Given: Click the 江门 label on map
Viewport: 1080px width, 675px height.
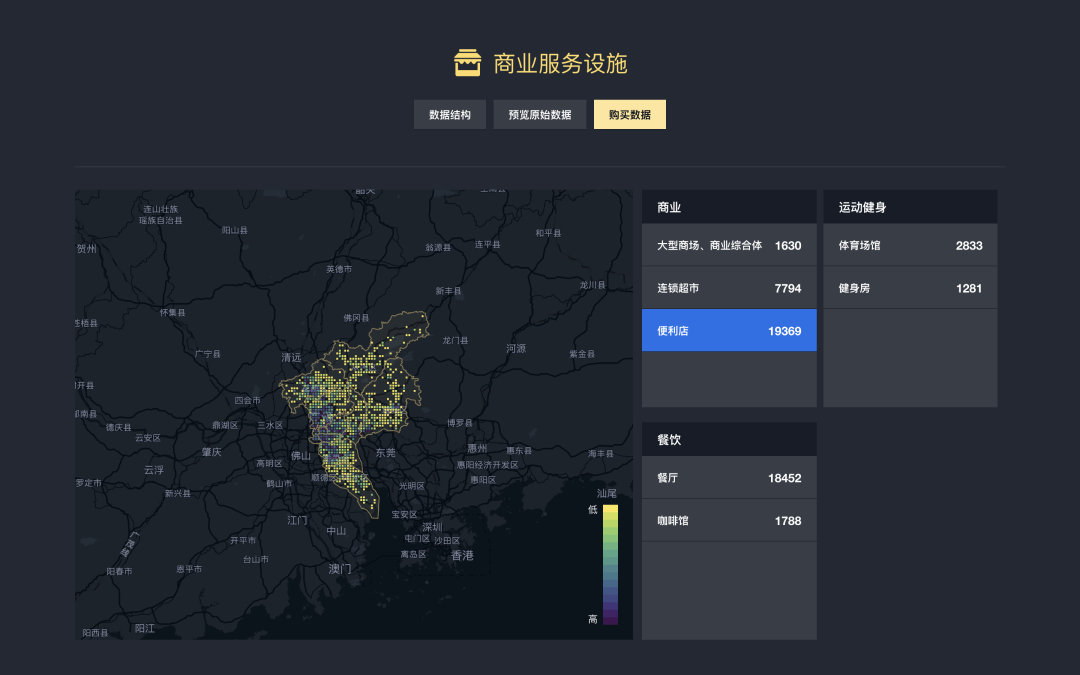Looking at the screenshot, I should 298,520.
